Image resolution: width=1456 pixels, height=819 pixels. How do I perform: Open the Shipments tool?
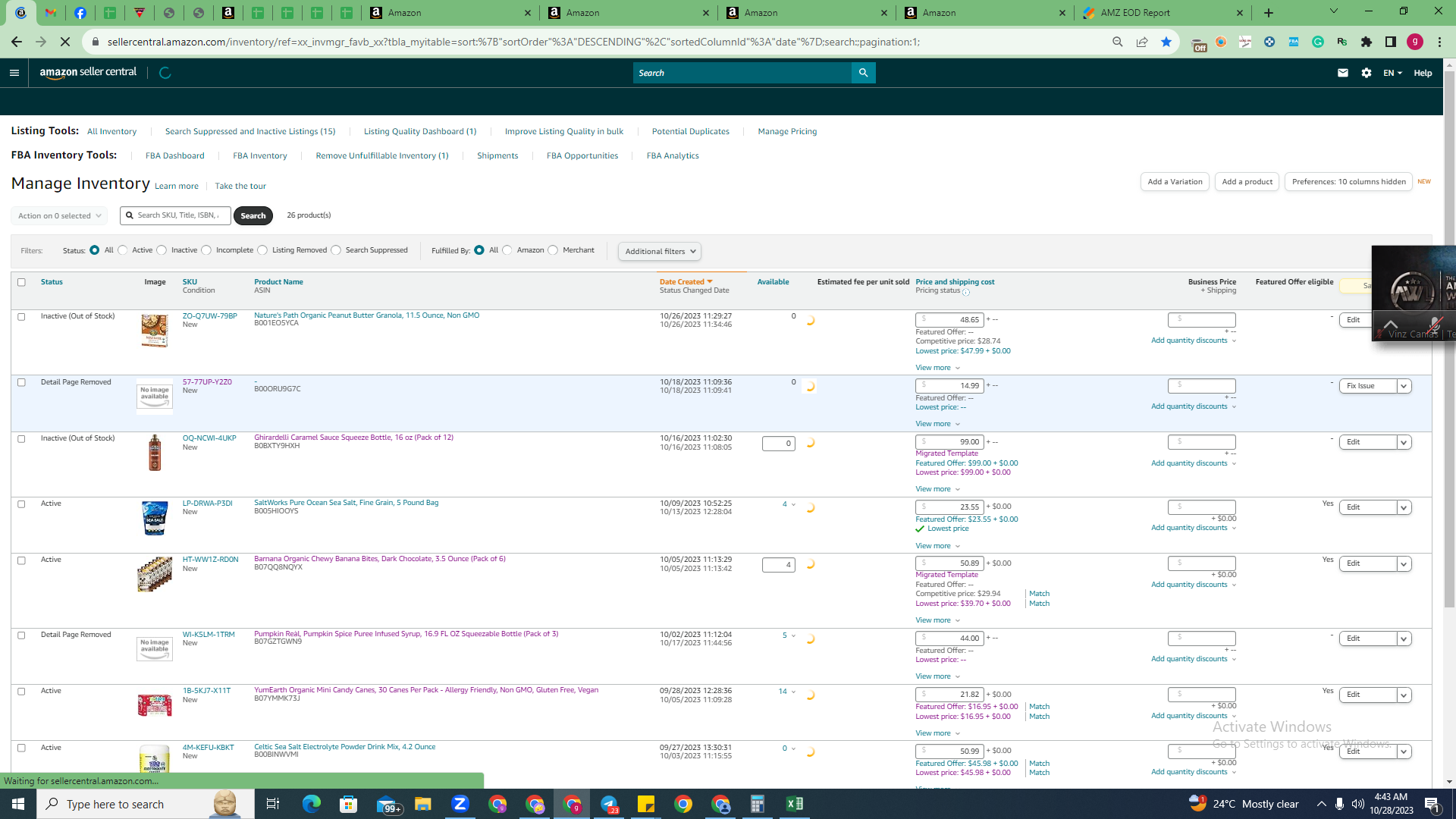[497, 156]
